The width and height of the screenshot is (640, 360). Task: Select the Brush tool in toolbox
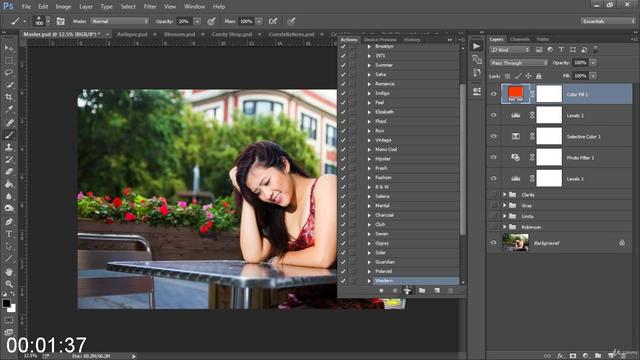click(9, 135)
